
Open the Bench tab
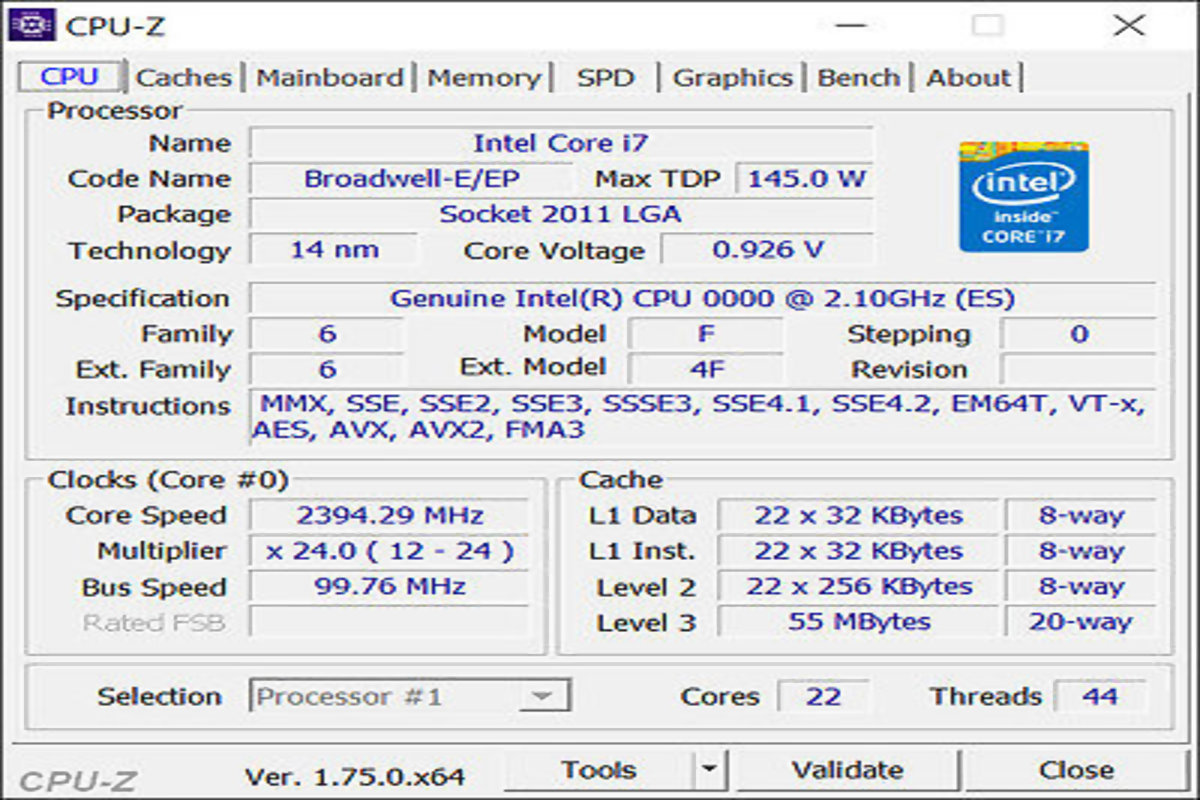859,77
